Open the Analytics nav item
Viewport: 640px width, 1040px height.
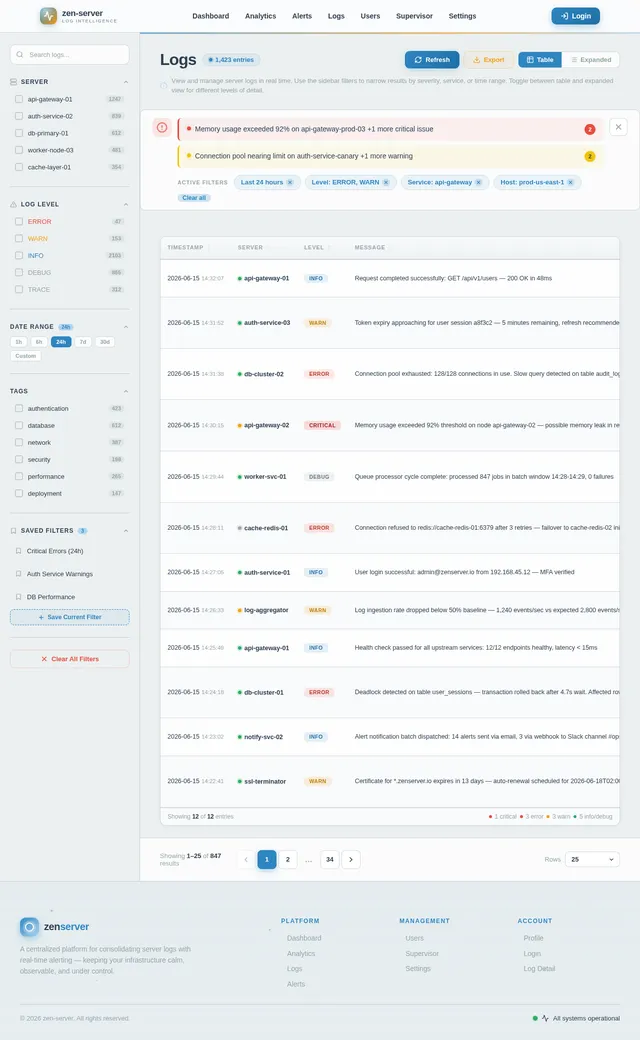tap(261, 16)
